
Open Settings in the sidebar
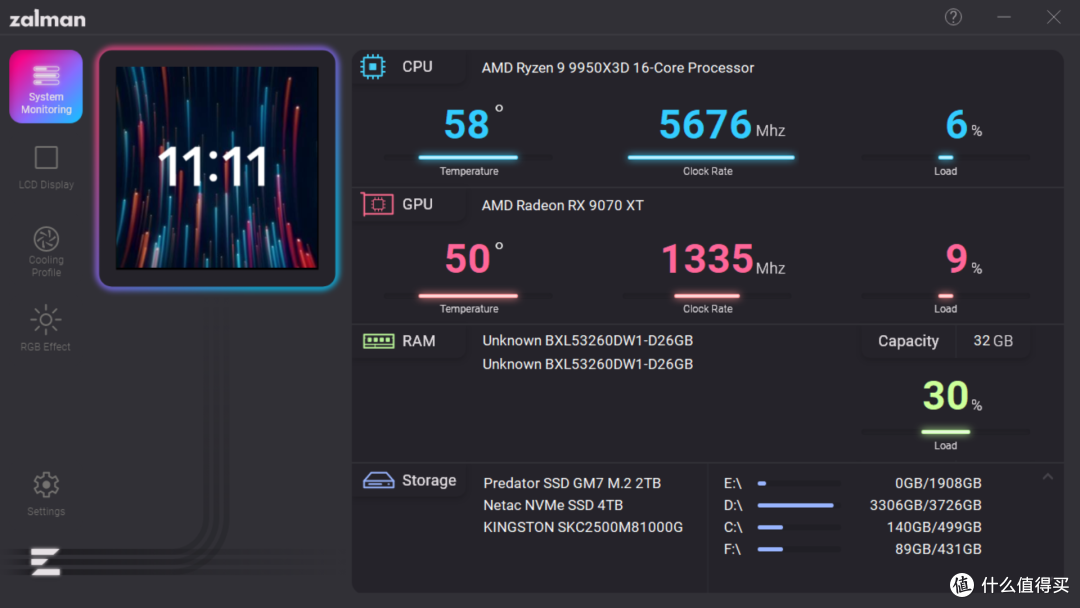[46, 494]
